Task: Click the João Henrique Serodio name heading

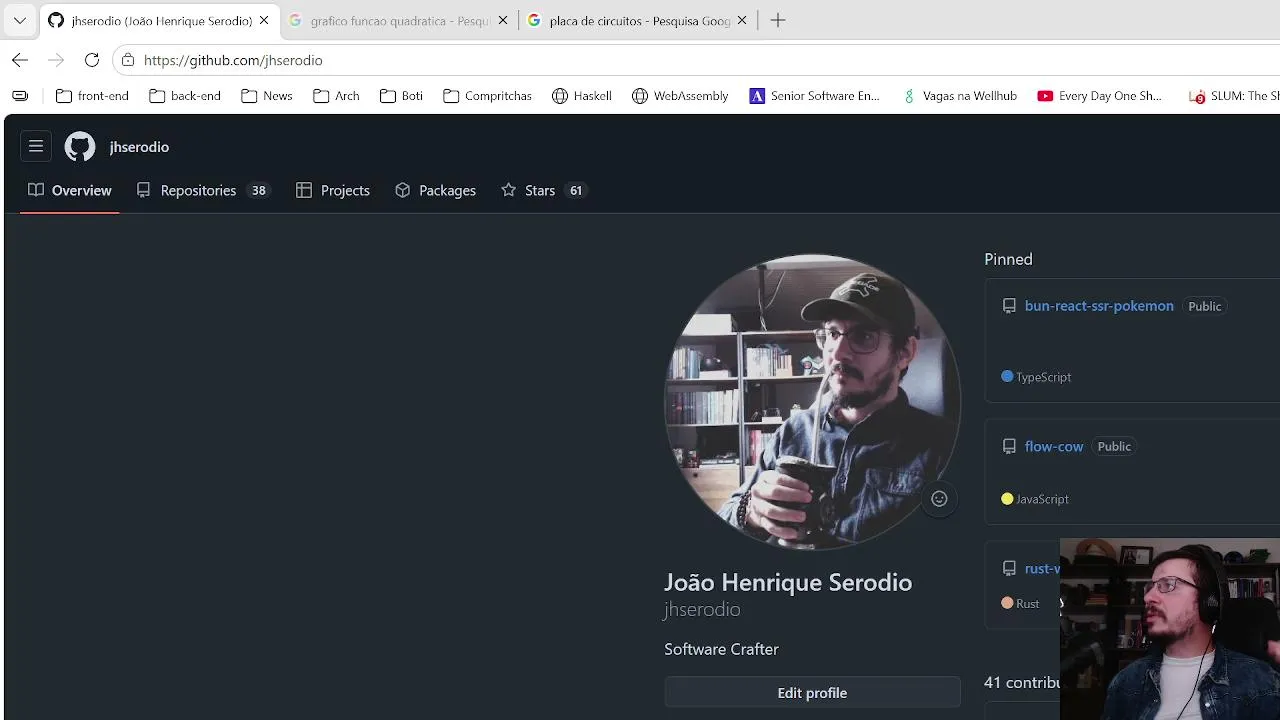Action: click(788, 582)
